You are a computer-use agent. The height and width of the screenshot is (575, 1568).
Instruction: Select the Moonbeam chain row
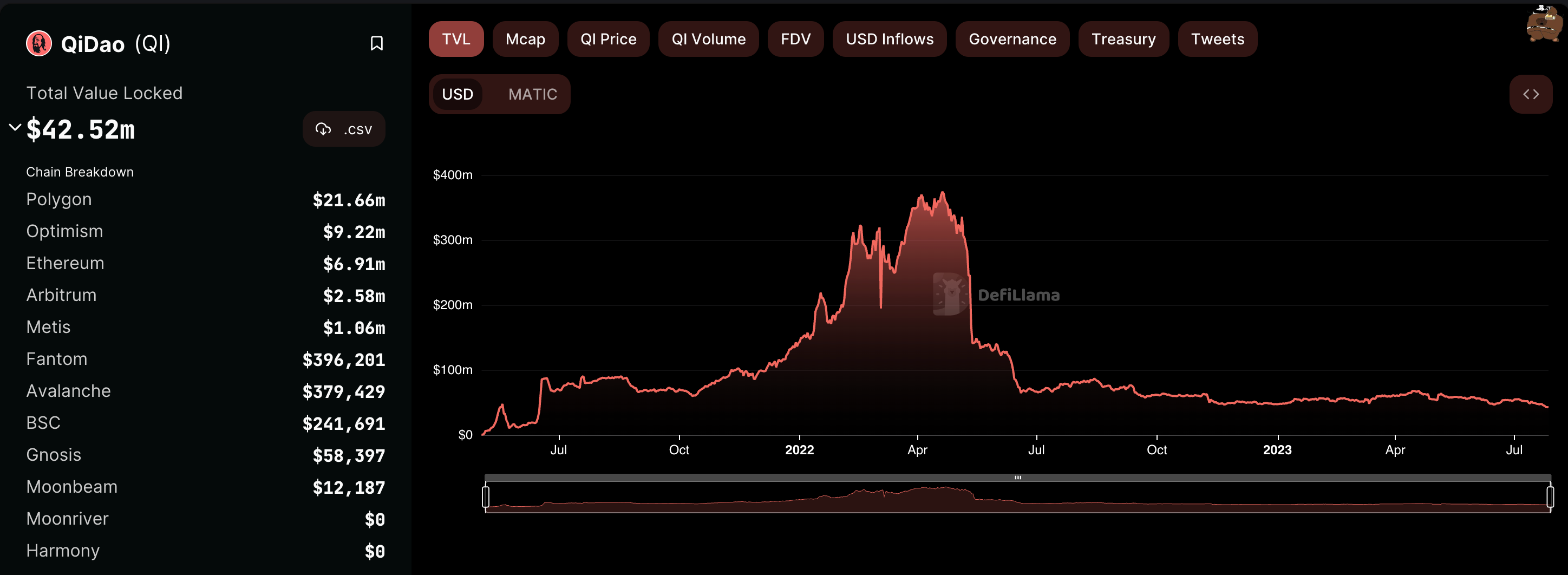click(x=206, y=487)
